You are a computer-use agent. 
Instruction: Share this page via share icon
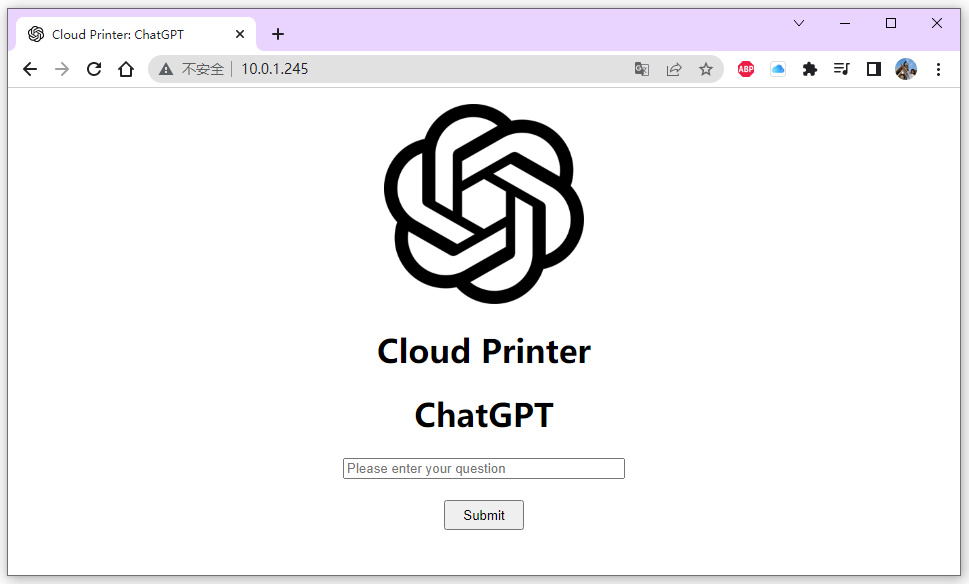tap(674, 69)
